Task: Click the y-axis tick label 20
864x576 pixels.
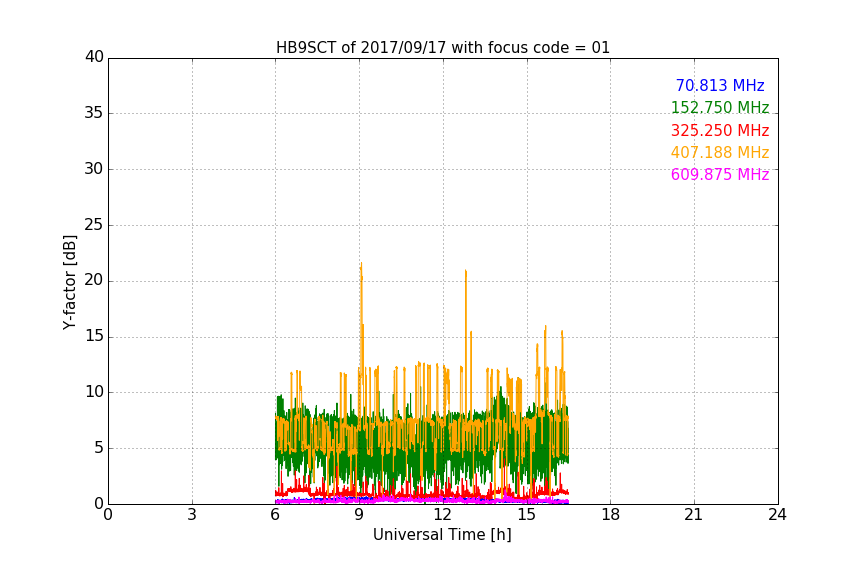Action: (x=94, y=280)
